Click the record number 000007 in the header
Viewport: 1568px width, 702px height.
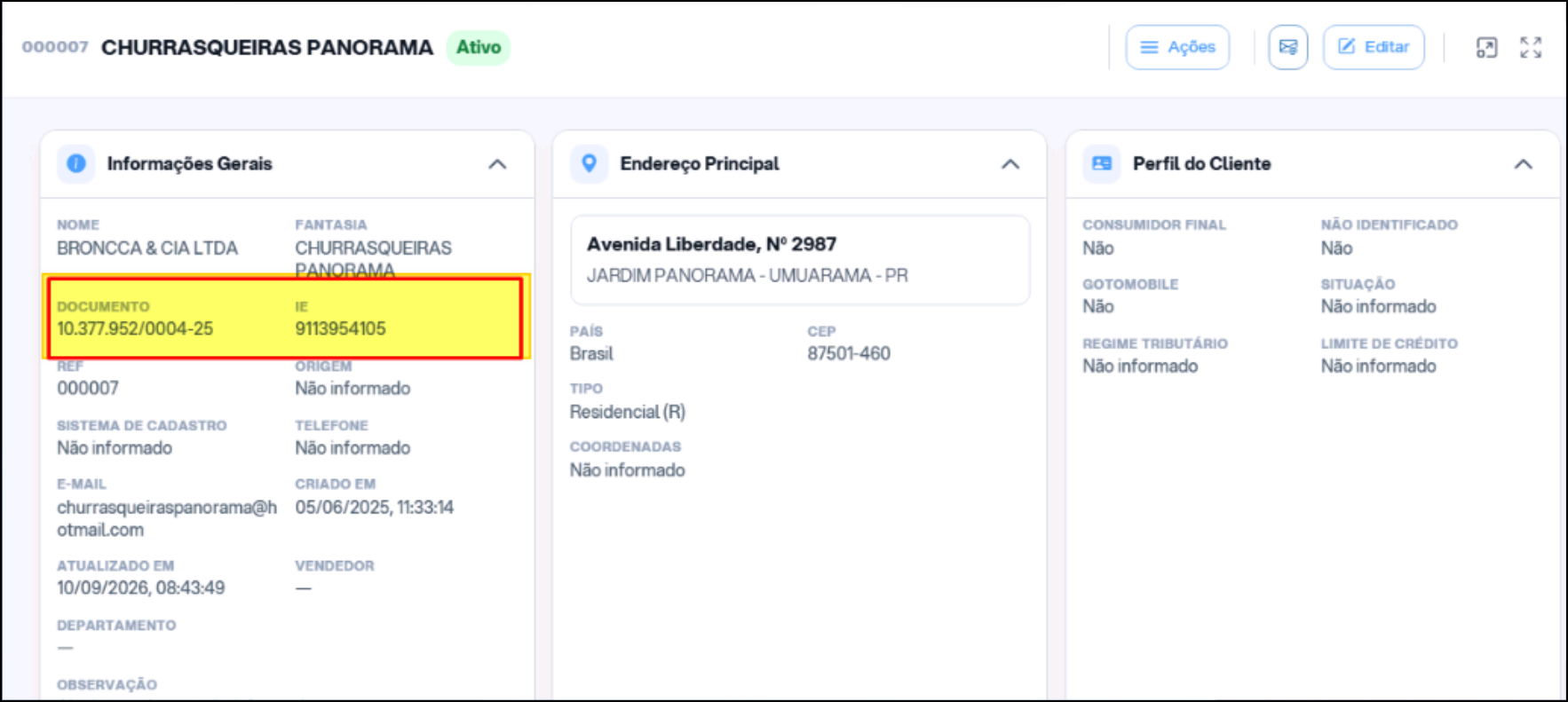(x=55, y=47)
